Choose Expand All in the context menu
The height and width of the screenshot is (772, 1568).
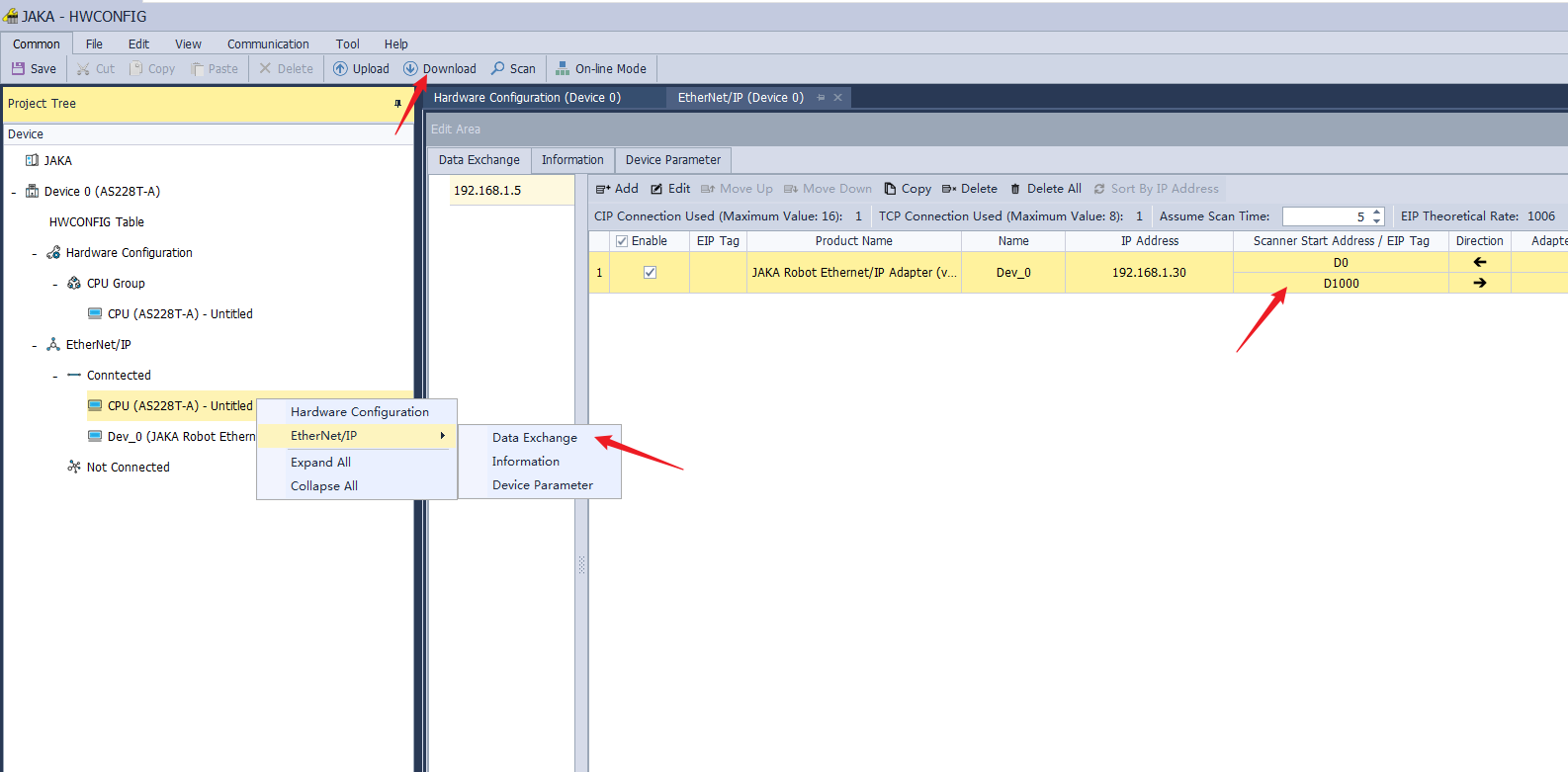320,463
